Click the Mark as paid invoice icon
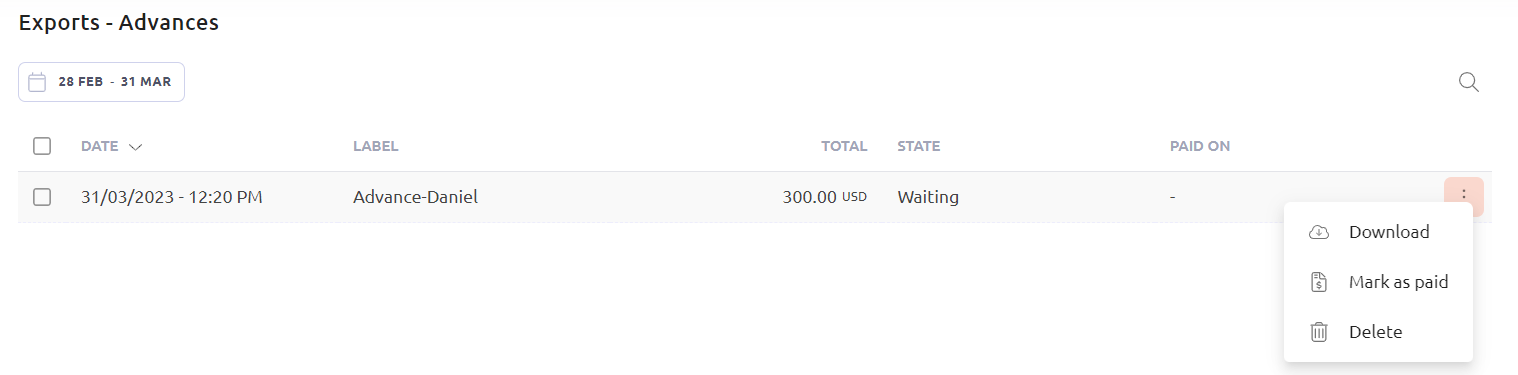Image resolution: width=1518 pixels, height=375 pixels. click(x=1319, y=282)
